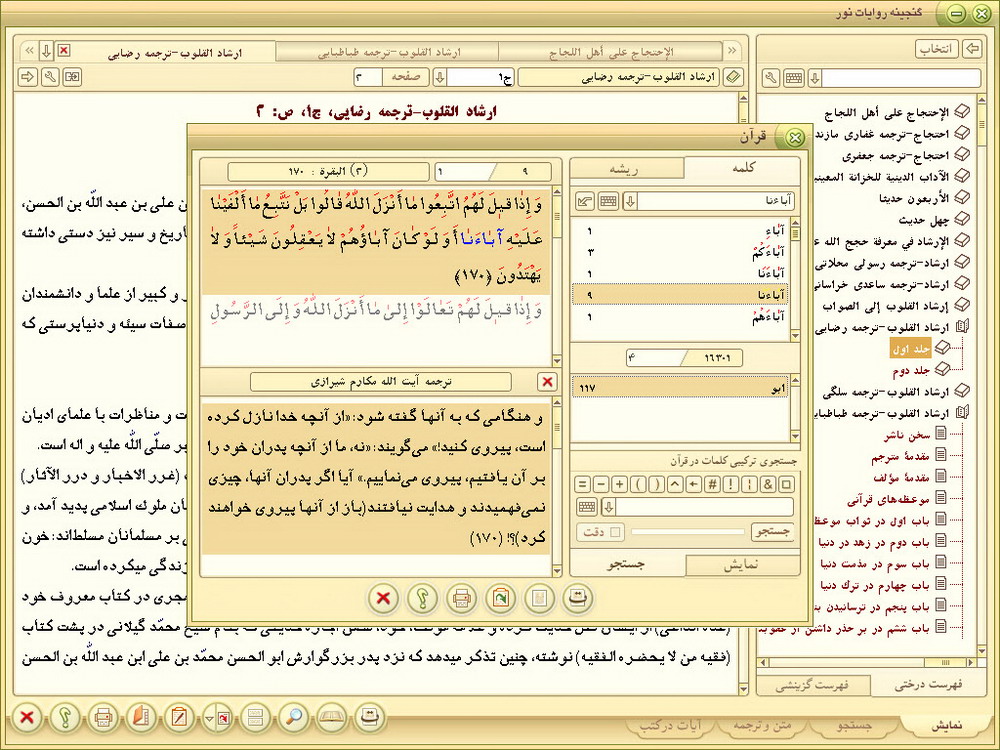This screenshot has width=1000, height=750.
Task: Collapse the ارشاد القلوب-ترجمه طباطبایی tree node
Action: (962, 413)
